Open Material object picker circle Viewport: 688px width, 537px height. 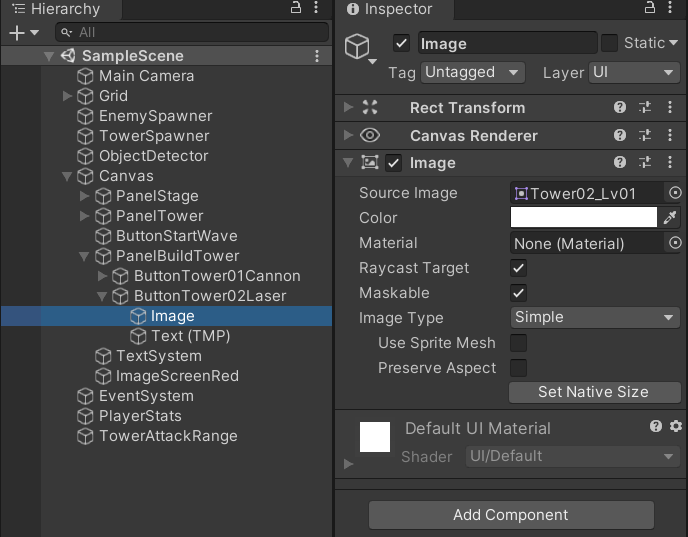[x=675, y=243]
